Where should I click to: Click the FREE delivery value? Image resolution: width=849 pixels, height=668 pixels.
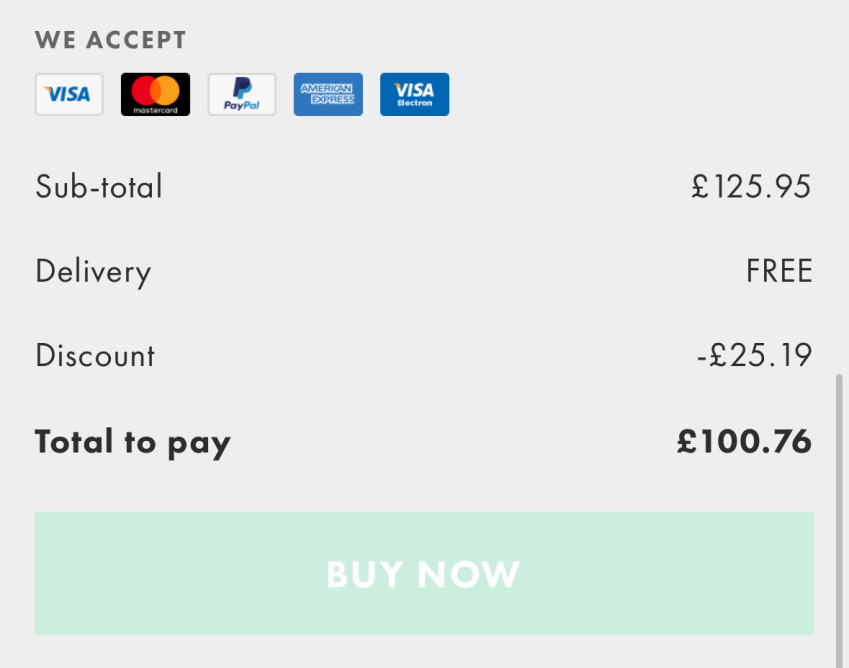[x=779, y=272]
